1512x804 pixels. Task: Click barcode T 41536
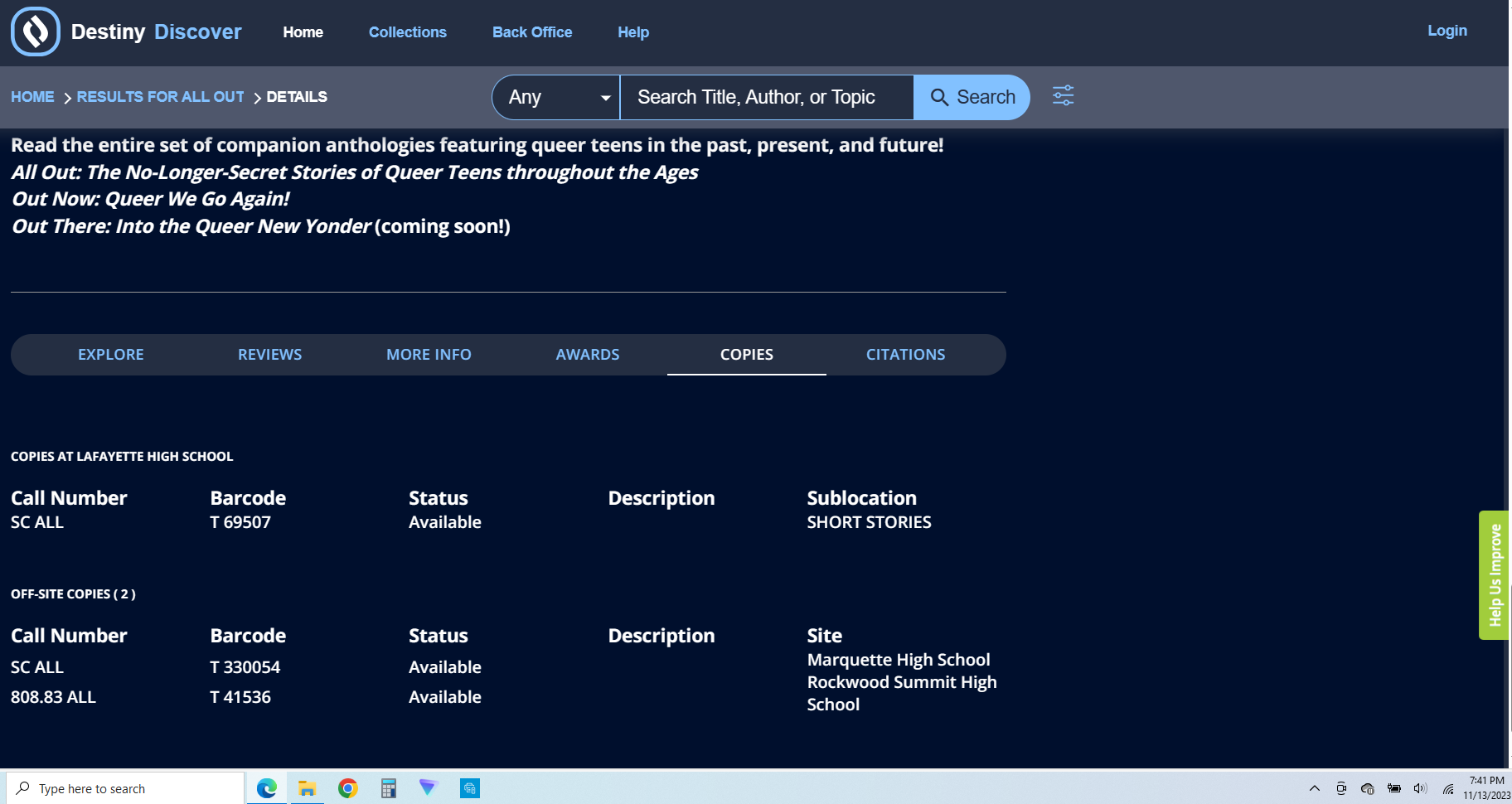[240, 697]
